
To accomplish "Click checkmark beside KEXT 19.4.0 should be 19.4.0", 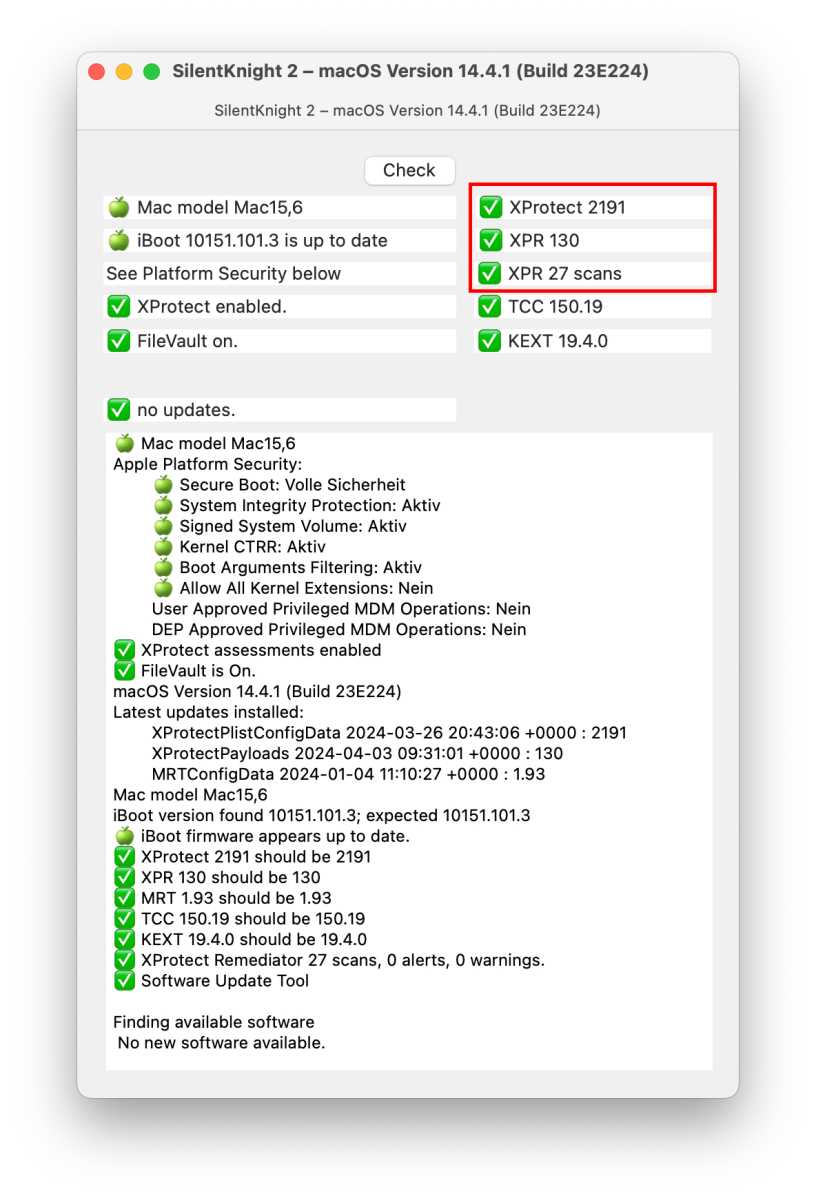I will coord(124,940).
